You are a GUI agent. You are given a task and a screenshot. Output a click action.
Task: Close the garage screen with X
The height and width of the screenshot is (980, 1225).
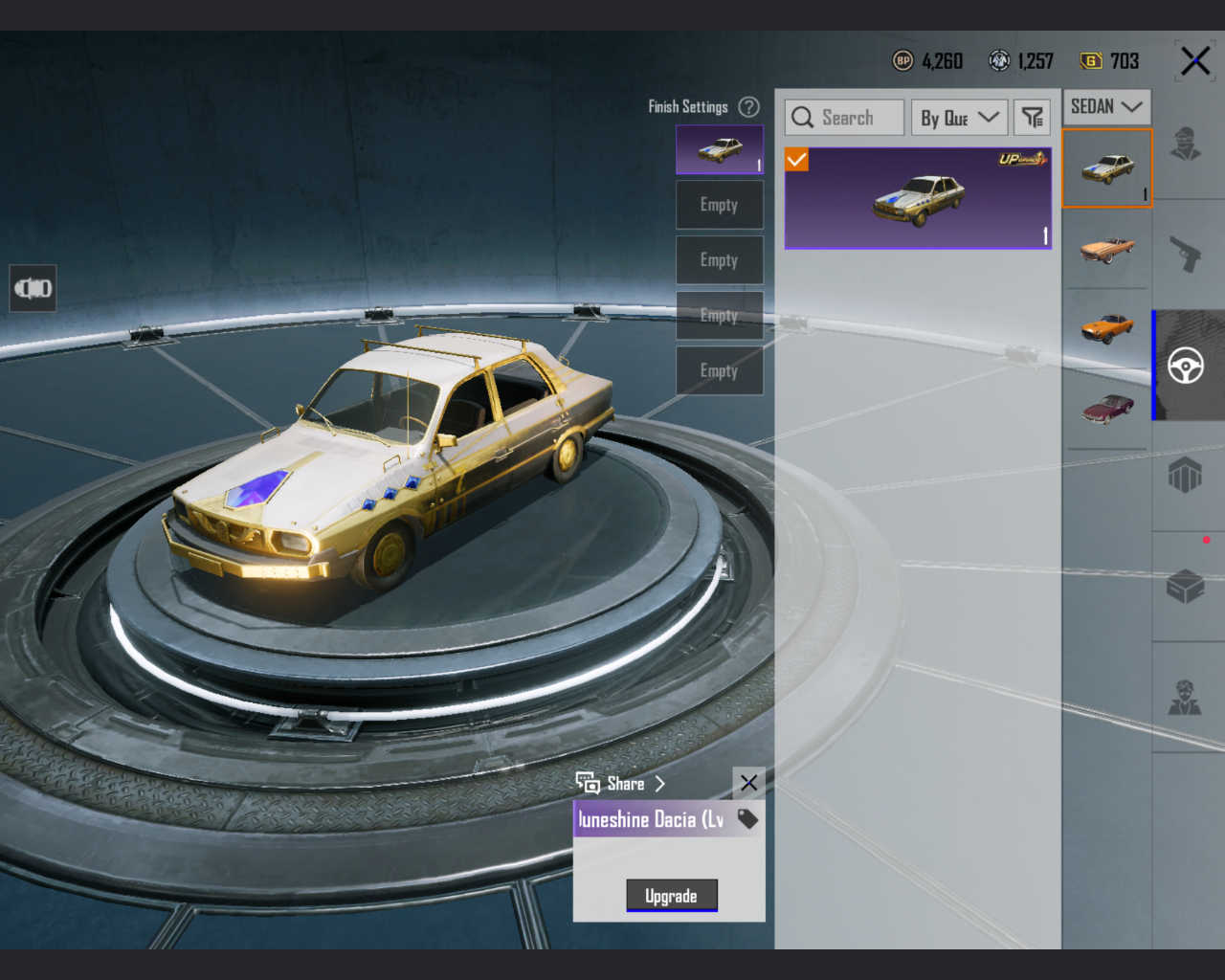coord(1195,61)
